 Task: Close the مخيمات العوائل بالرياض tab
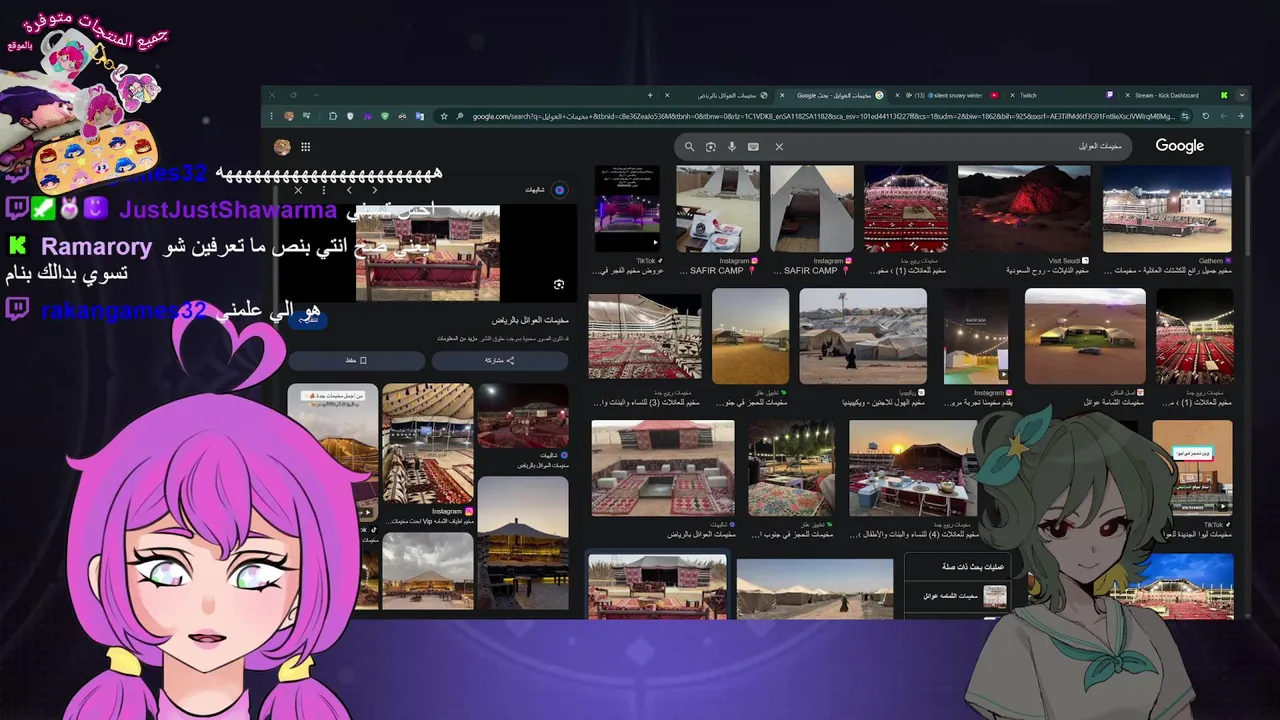point(667,95)
